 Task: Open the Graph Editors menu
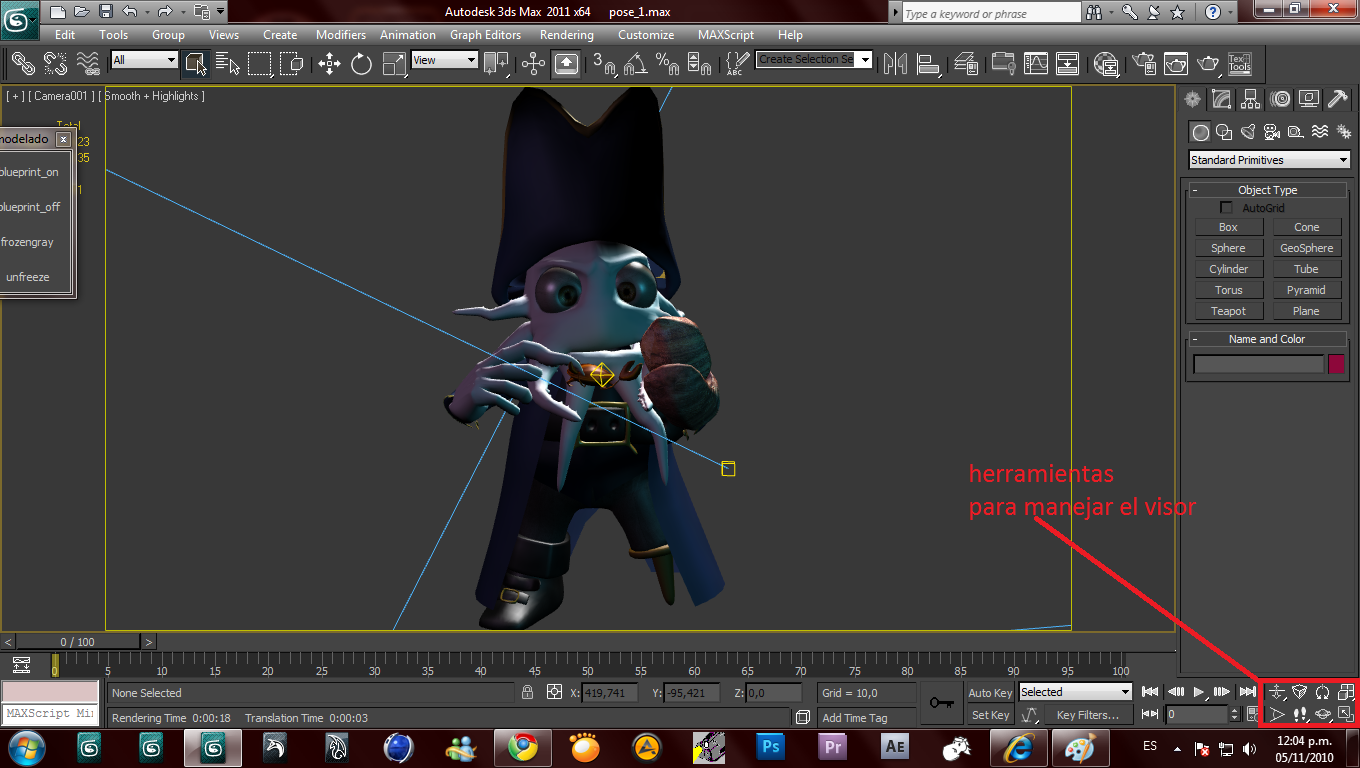[485, 35]
